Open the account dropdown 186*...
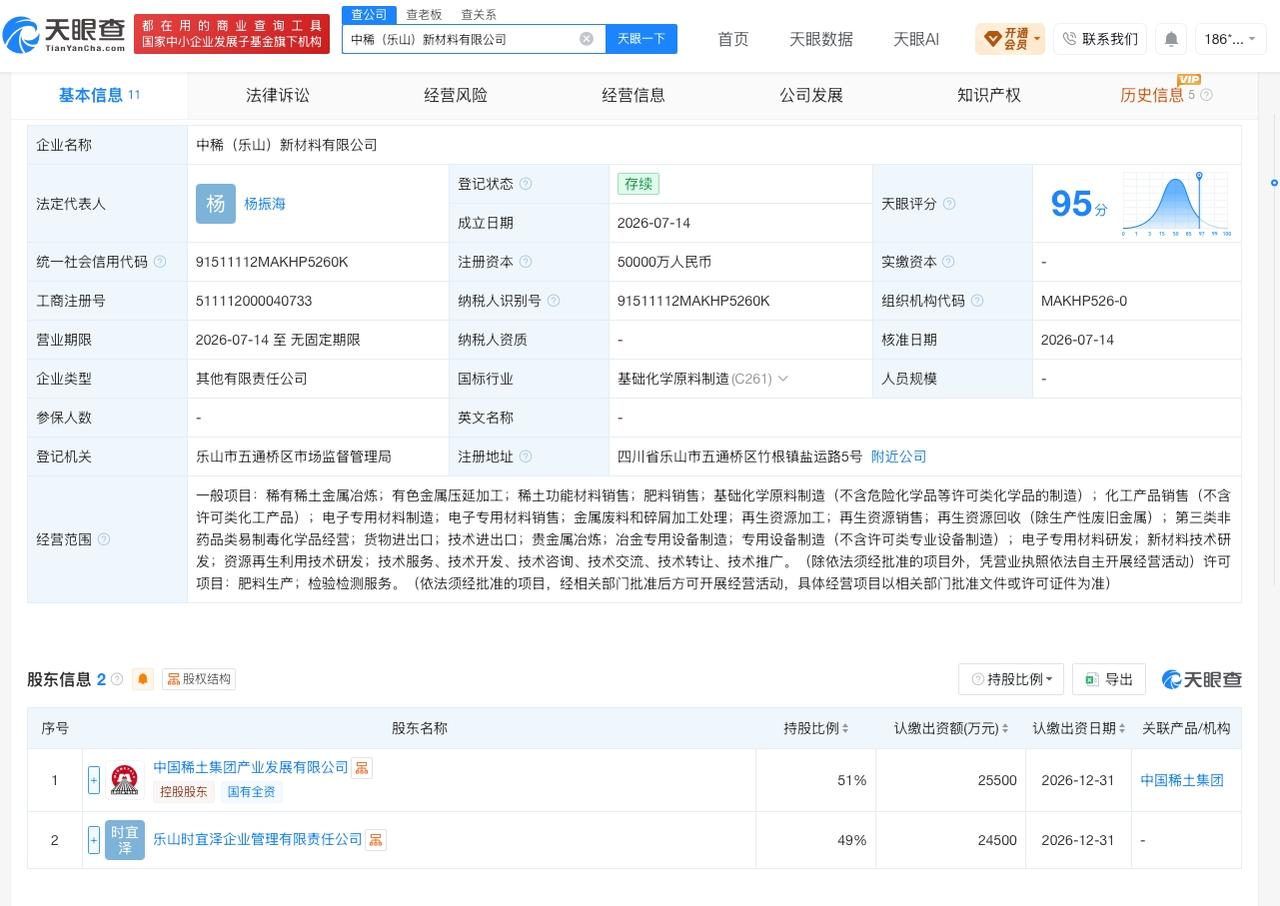Image resolution: width=1280 pixels, height=906 pixels. [x=1230, y=39]
